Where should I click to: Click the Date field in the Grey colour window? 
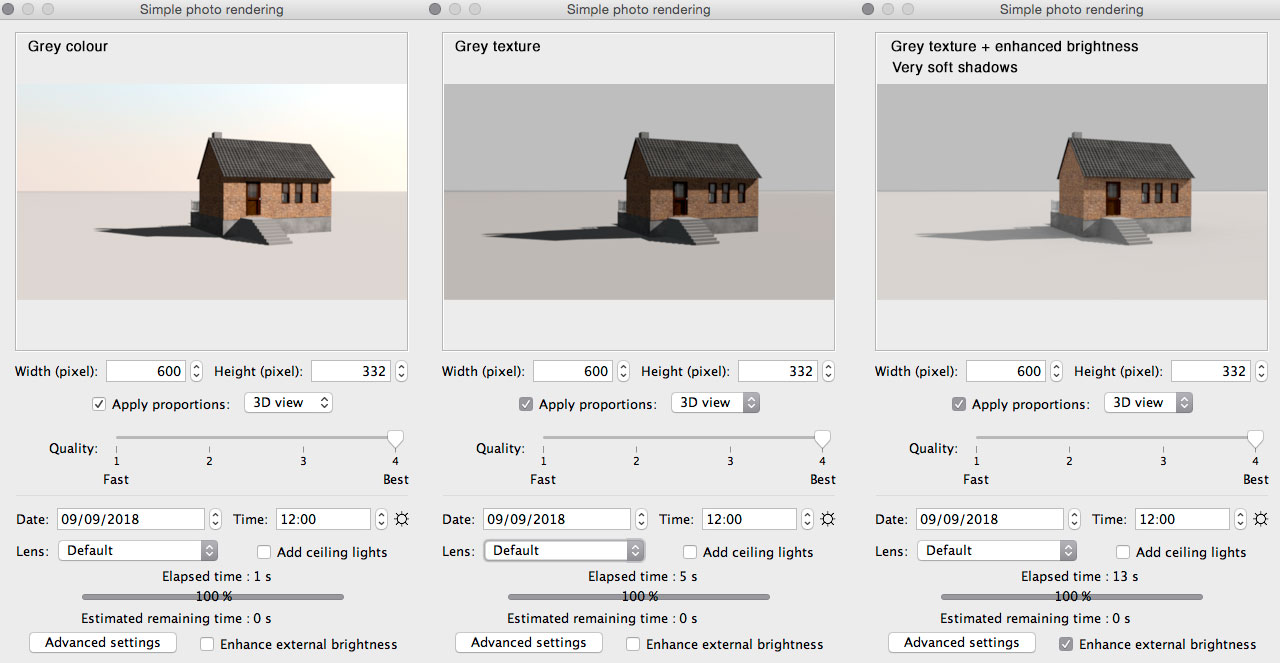(x=131, y=519)
